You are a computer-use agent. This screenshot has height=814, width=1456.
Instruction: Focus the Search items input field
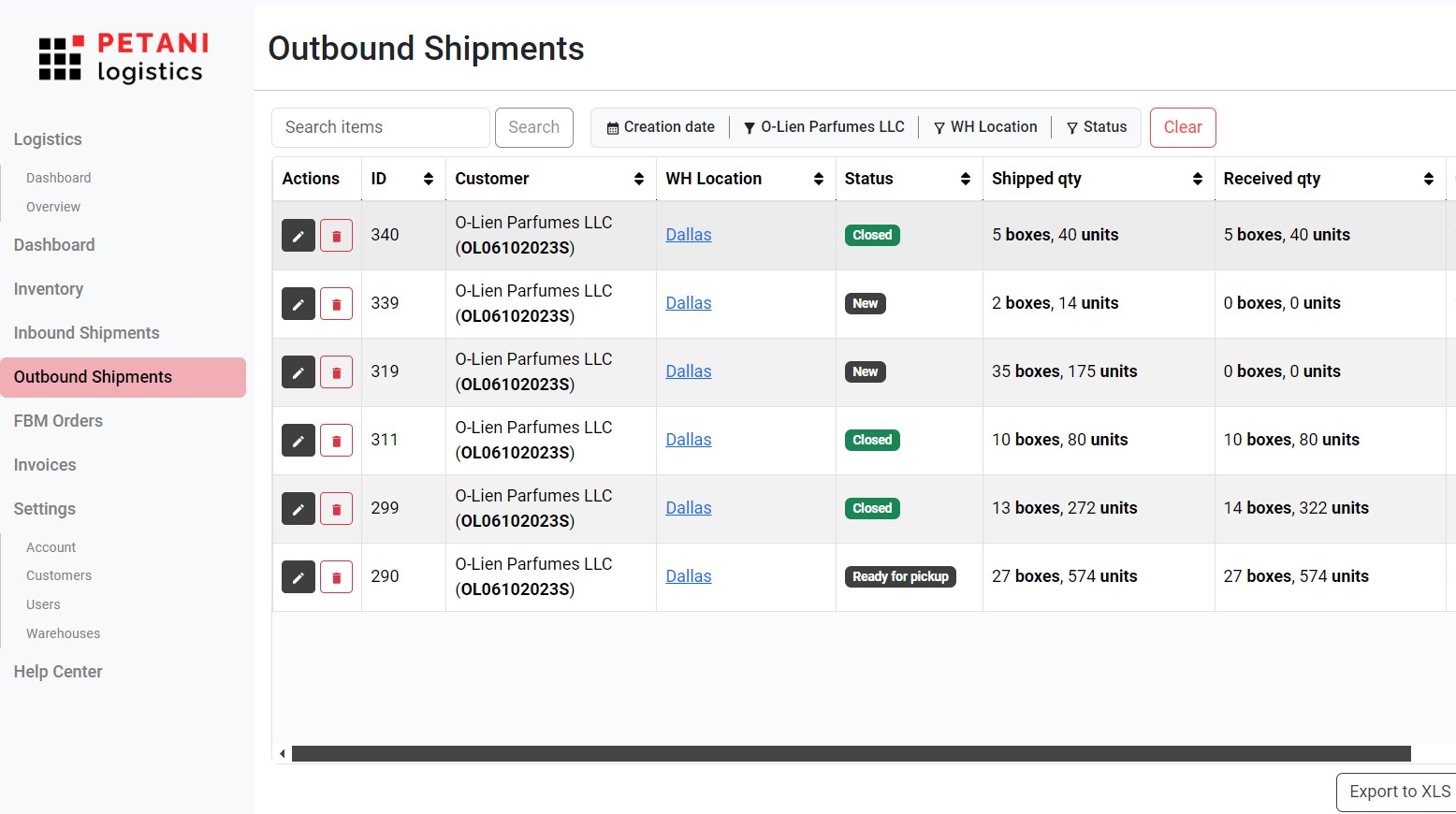pyautogui.click(x=380, y=127)
